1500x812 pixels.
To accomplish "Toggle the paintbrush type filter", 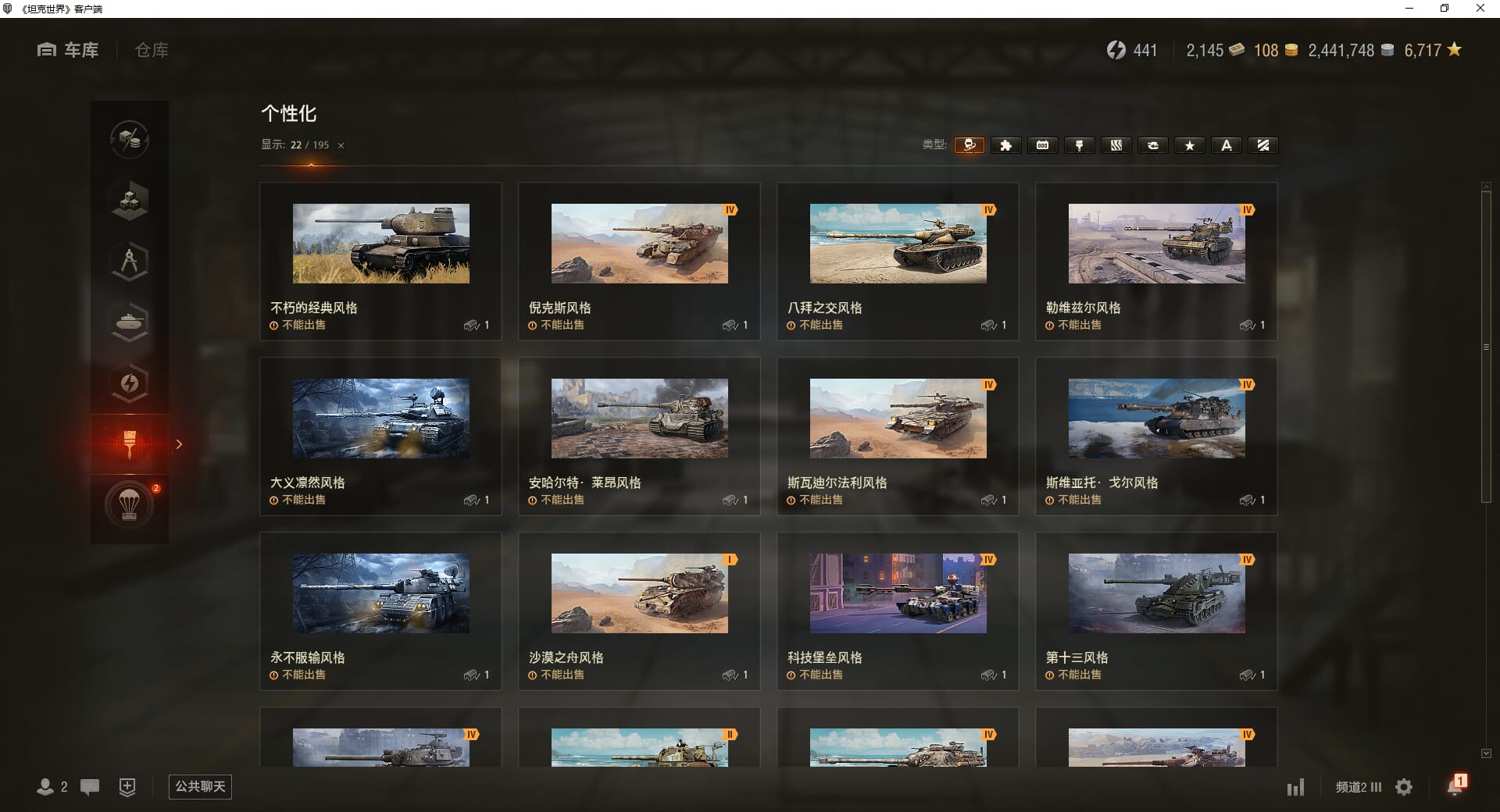I will [1079, 145].
